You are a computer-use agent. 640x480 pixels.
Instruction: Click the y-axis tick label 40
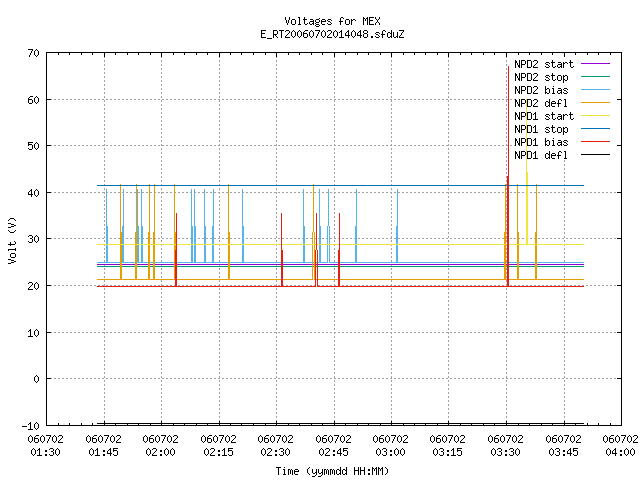click(x=33, y=193)
